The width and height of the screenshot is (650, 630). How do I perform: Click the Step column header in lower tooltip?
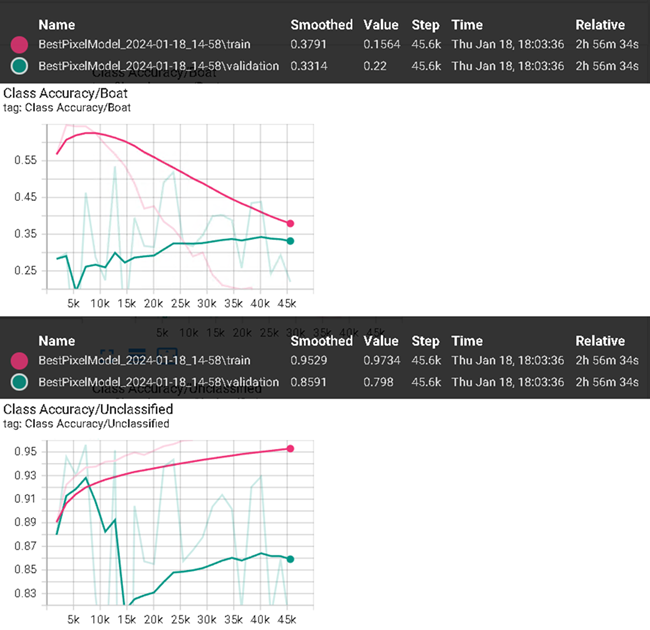click(x=425, y=341)
